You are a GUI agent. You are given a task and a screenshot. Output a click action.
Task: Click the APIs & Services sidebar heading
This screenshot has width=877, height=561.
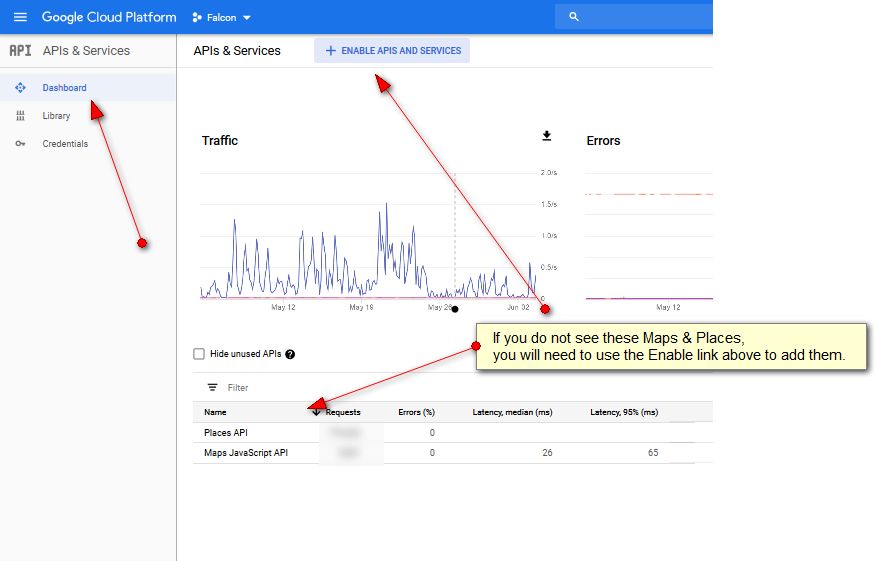pyautogui.click(x=86, y=50)
